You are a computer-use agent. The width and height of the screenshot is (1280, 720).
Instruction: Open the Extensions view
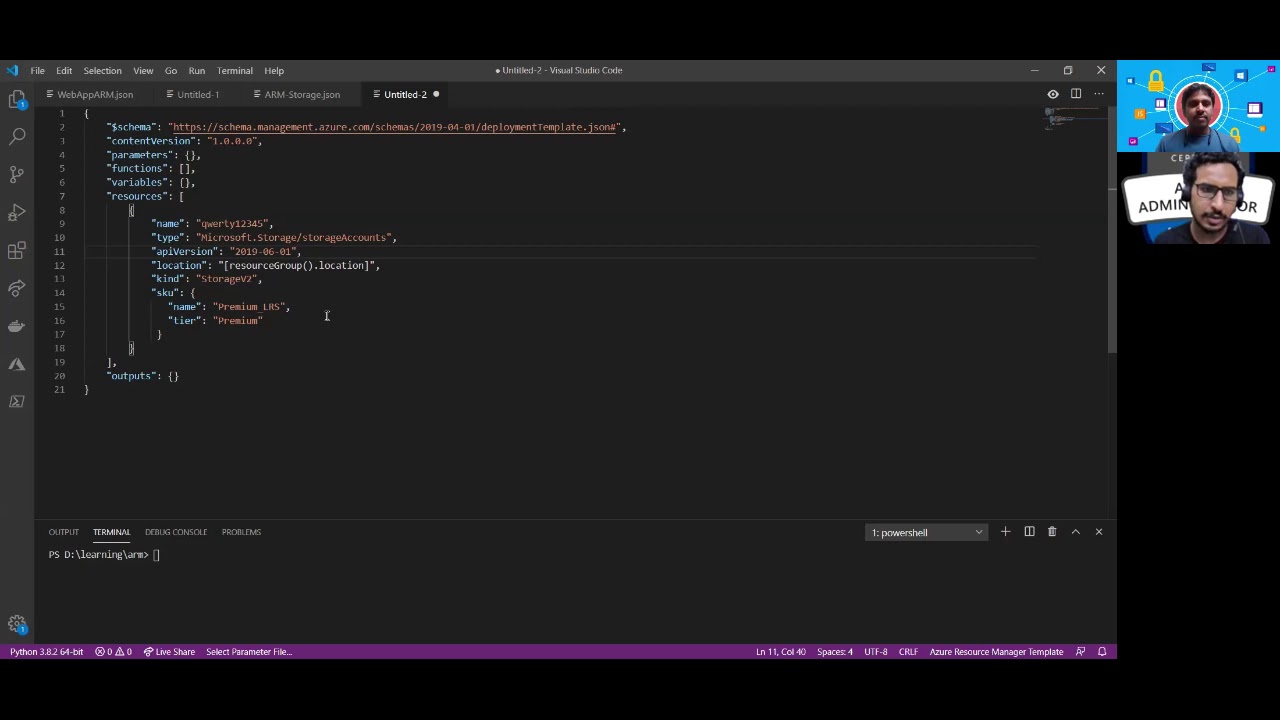click(17, 250)
